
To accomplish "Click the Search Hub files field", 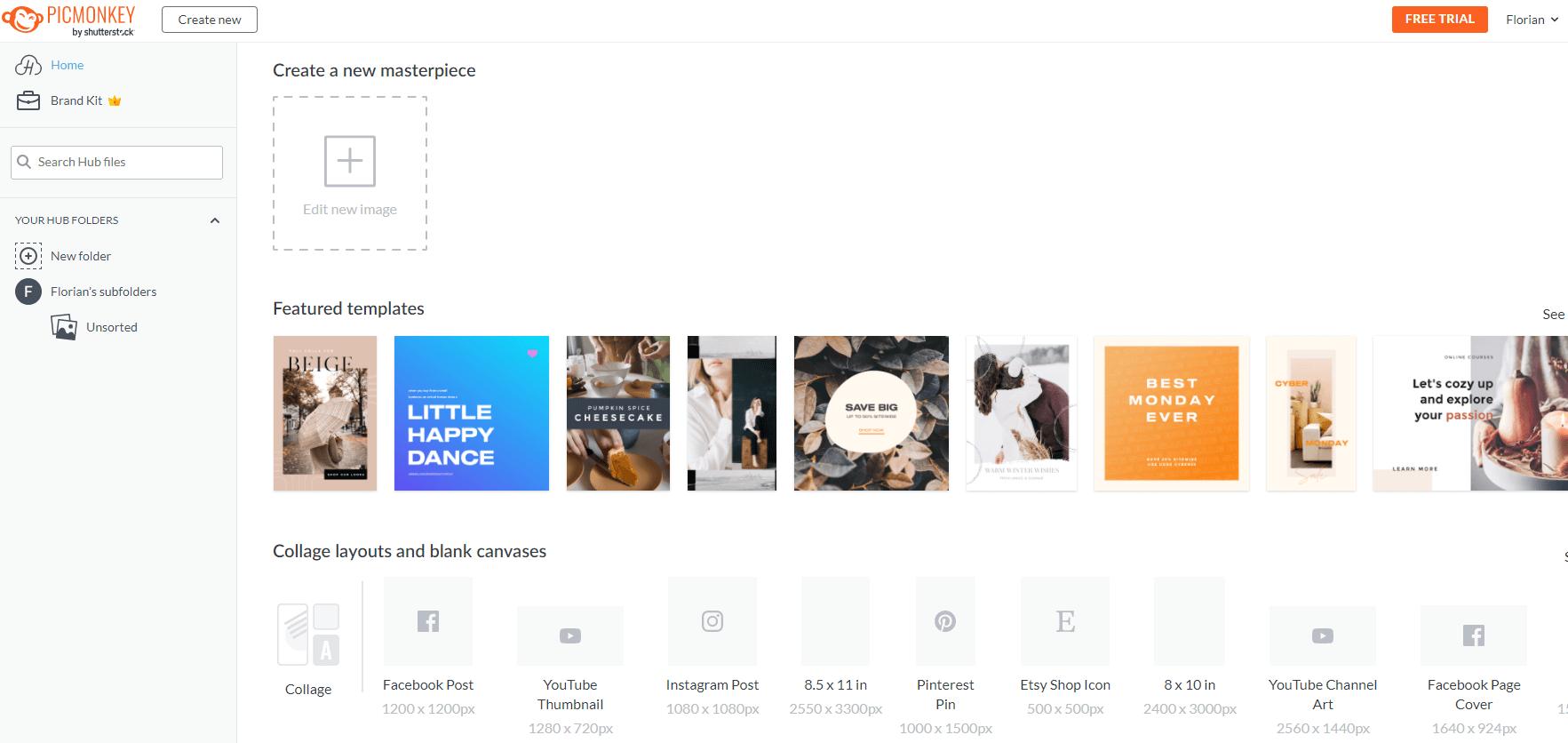I will point(115,162).
